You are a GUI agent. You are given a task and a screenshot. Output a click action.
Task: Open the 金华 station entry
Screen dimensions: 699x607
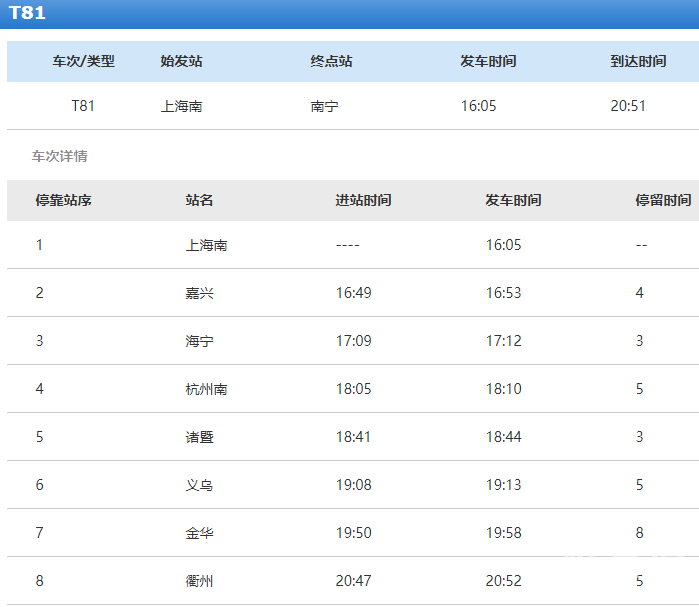point(200,533)
